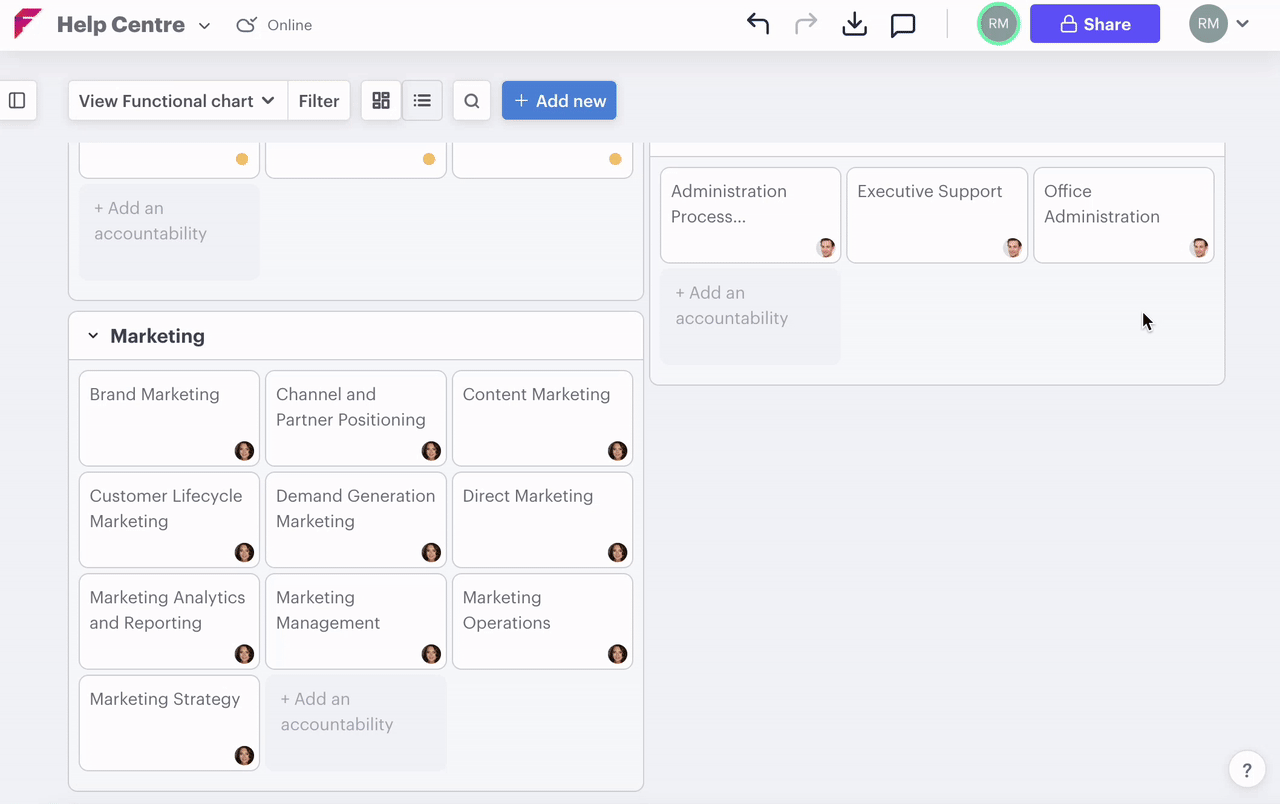Open the View Functional chart dropdown

click(x=177, y=101)
